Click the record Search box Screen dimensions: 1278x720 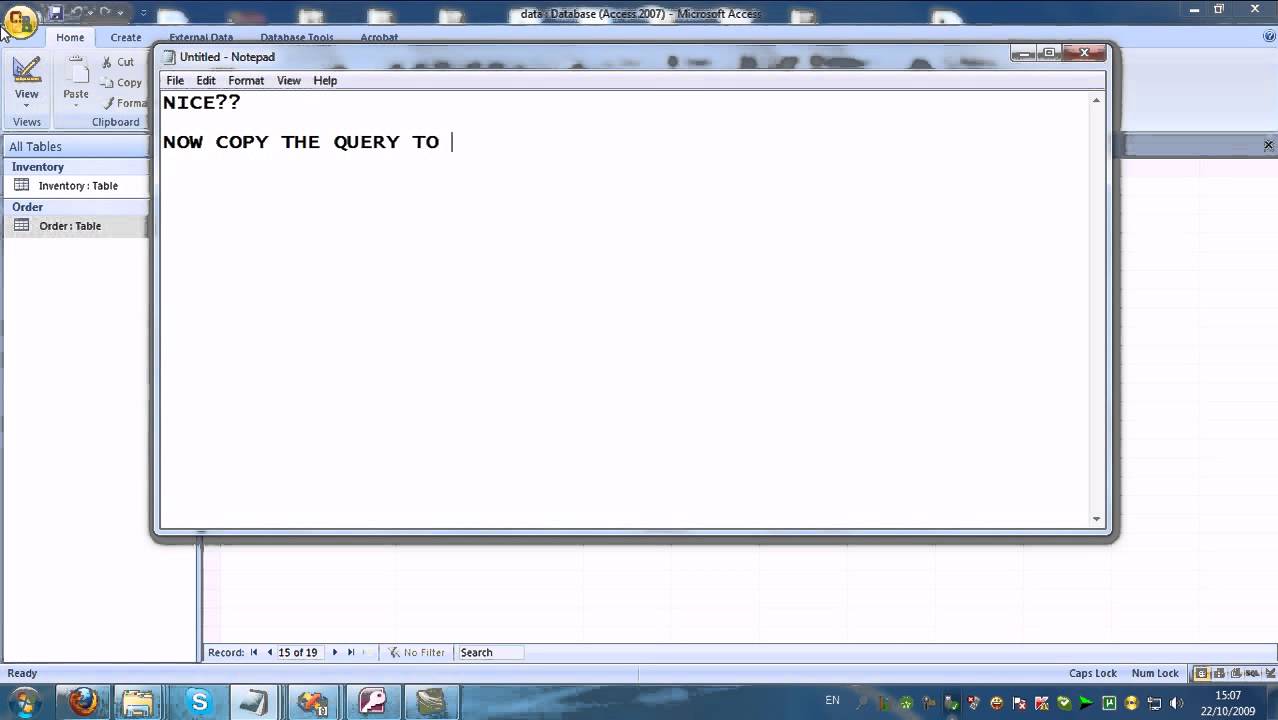click(490, 652)
